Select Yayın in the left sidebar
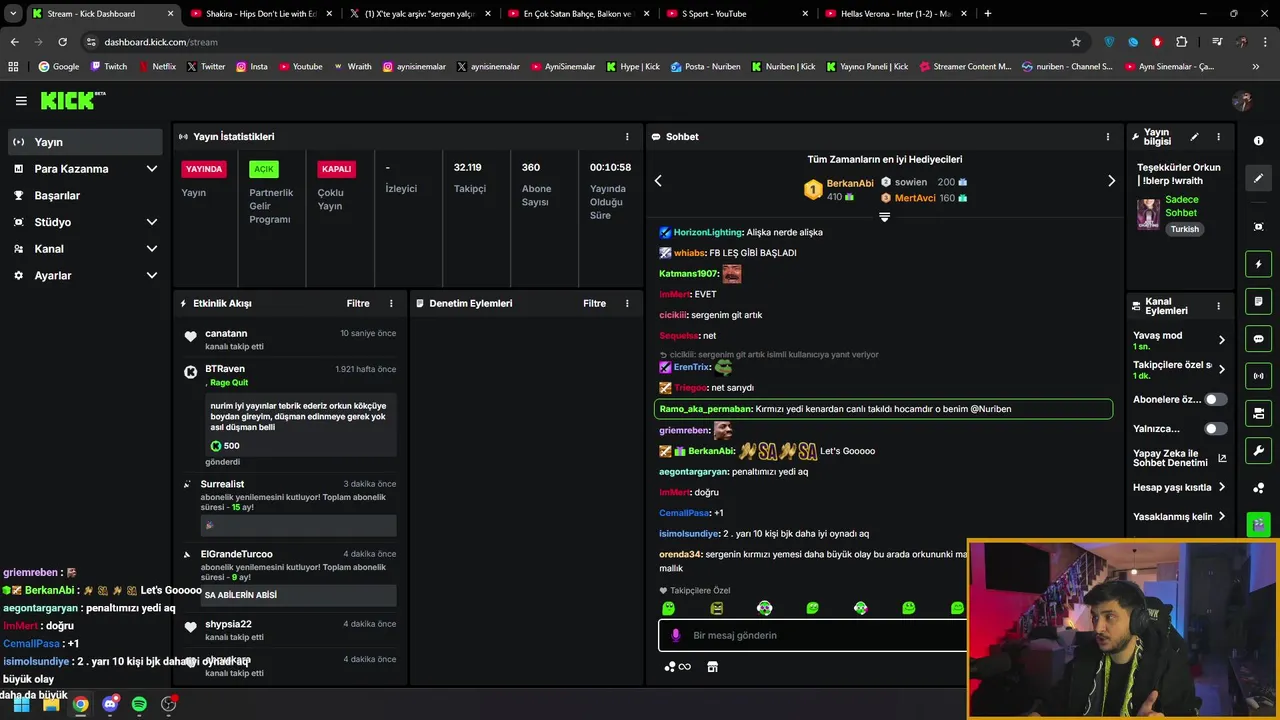This screenshot has height=720, width=1280. [84, 142]
